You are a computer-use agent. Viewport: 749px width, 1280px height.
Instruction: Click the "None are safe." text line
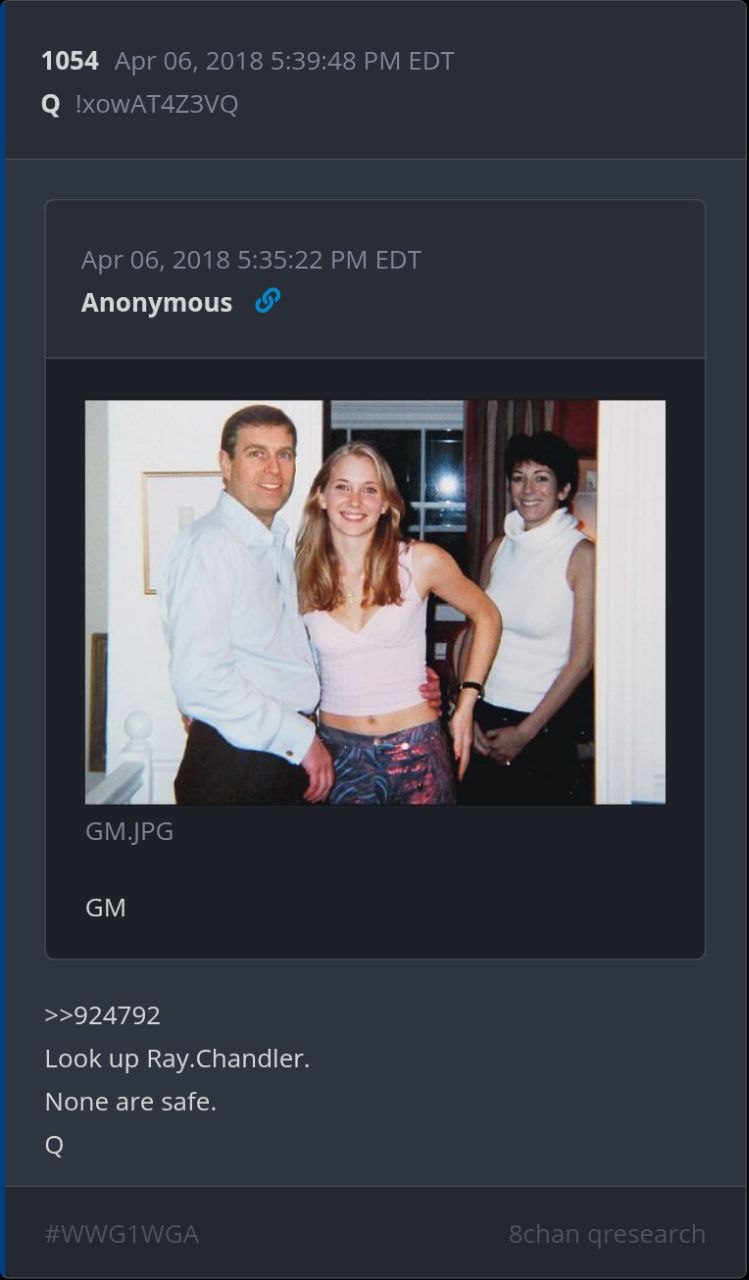coord(130,1102)
